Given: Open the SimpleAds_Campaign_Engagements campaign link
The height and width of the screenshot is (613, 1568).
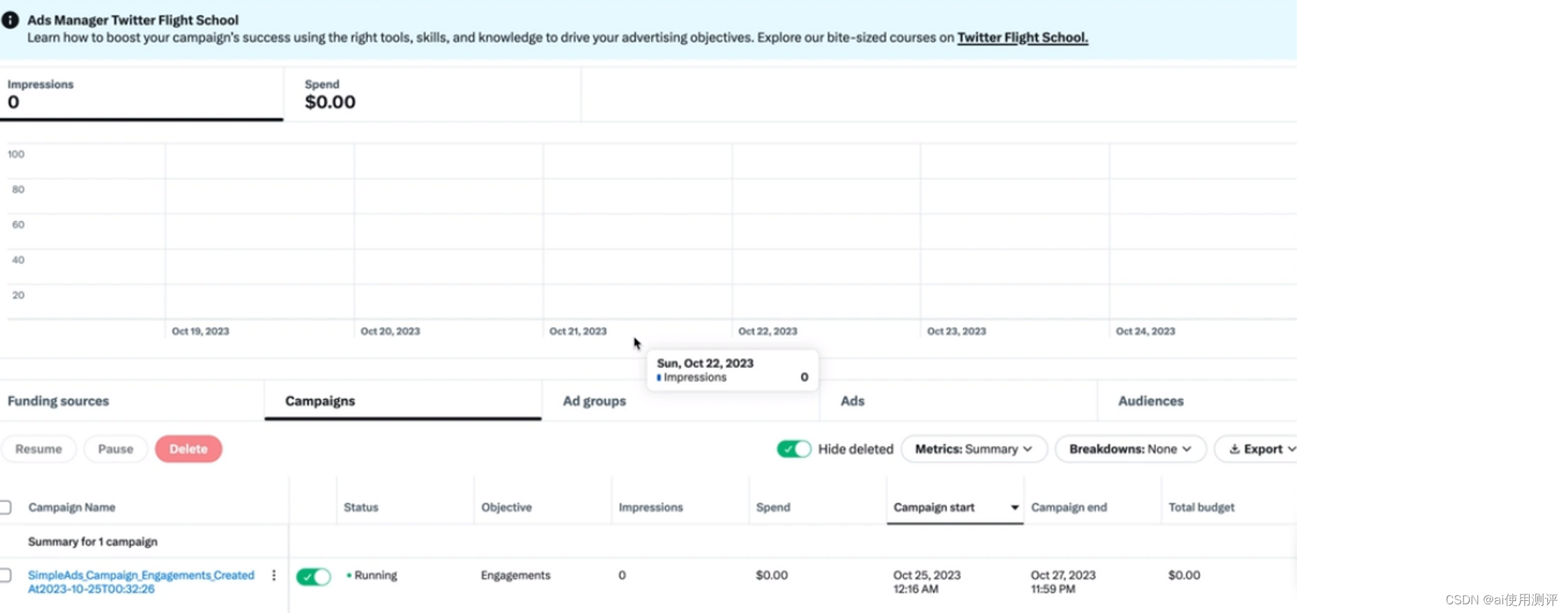Looking at the screenshot, I should (141, 582).
